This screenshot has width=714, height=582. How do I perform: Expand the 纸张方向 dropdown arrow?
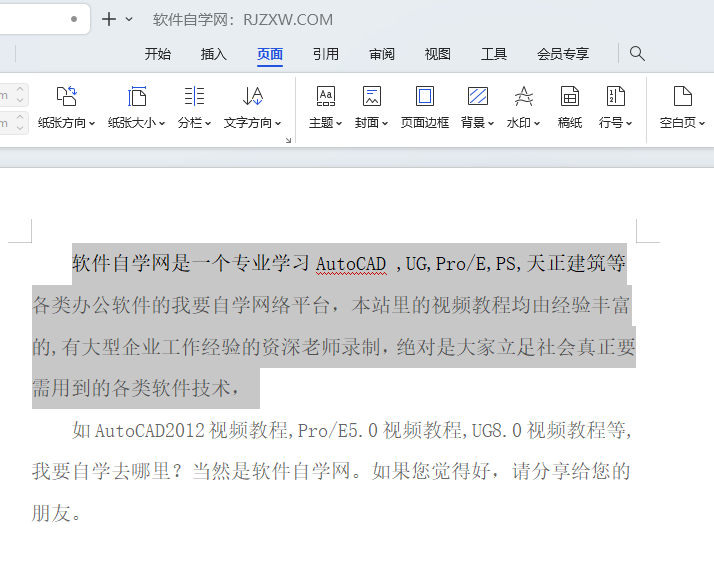[92, 123]
